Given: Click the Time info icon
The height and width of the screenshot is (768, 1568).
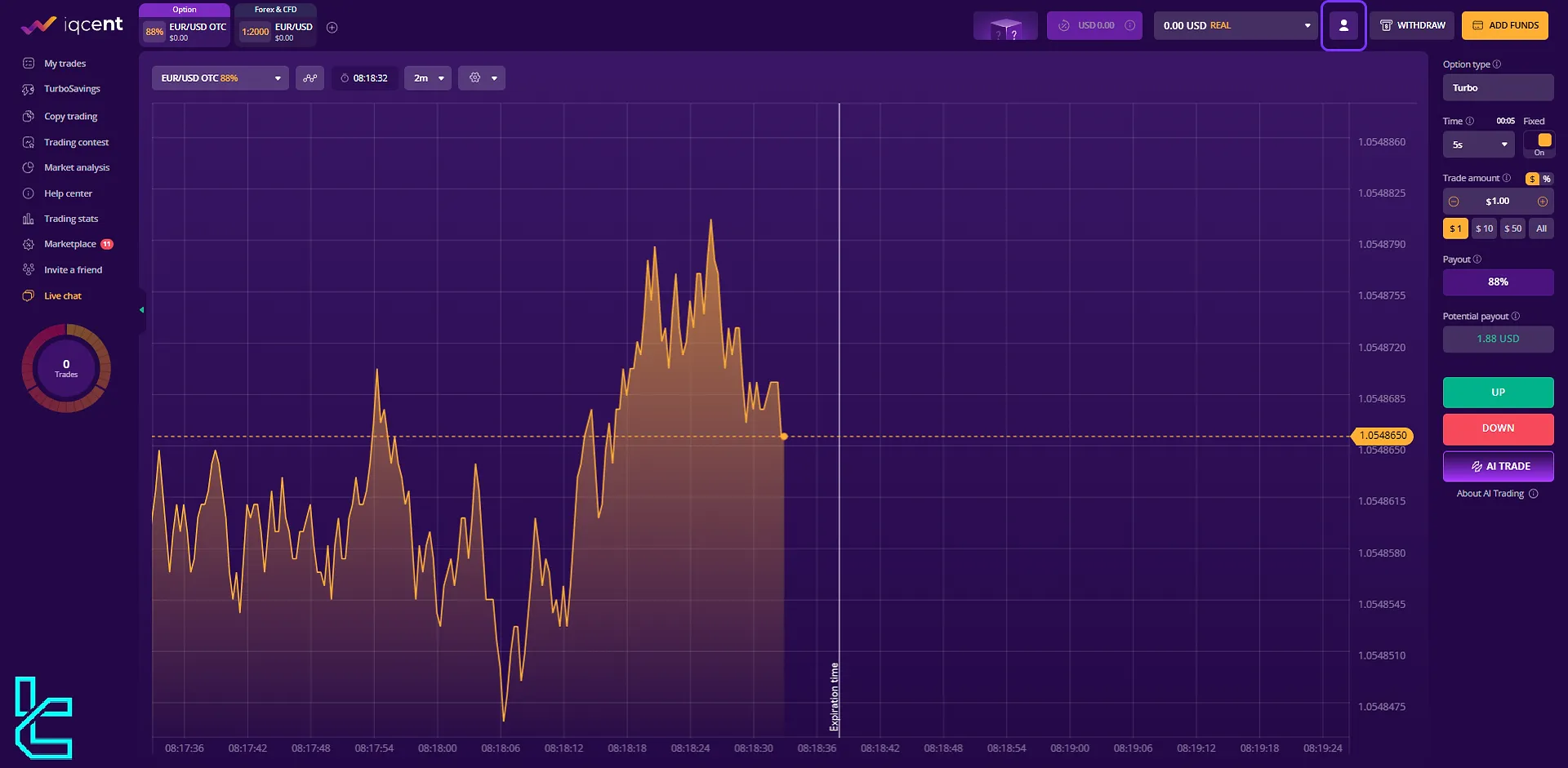Looking at the screenshot, I should pos(1470,121).
